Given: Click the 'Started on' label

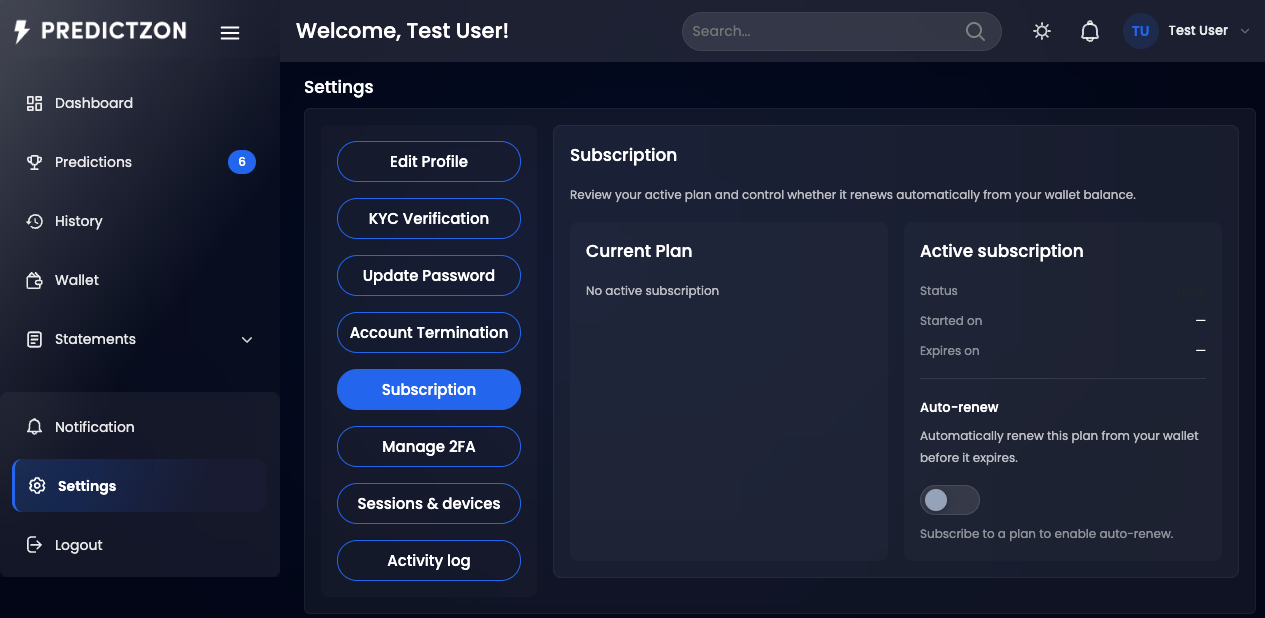Looking at the screenshot, I should pos(951,321).
